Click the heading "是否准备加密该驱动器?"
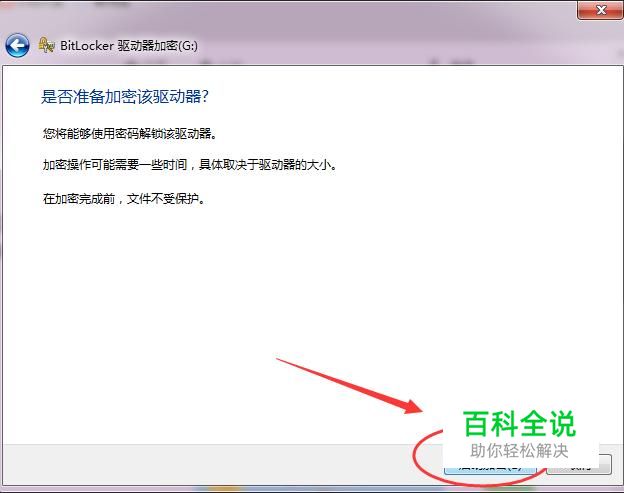 coord(125,97)
